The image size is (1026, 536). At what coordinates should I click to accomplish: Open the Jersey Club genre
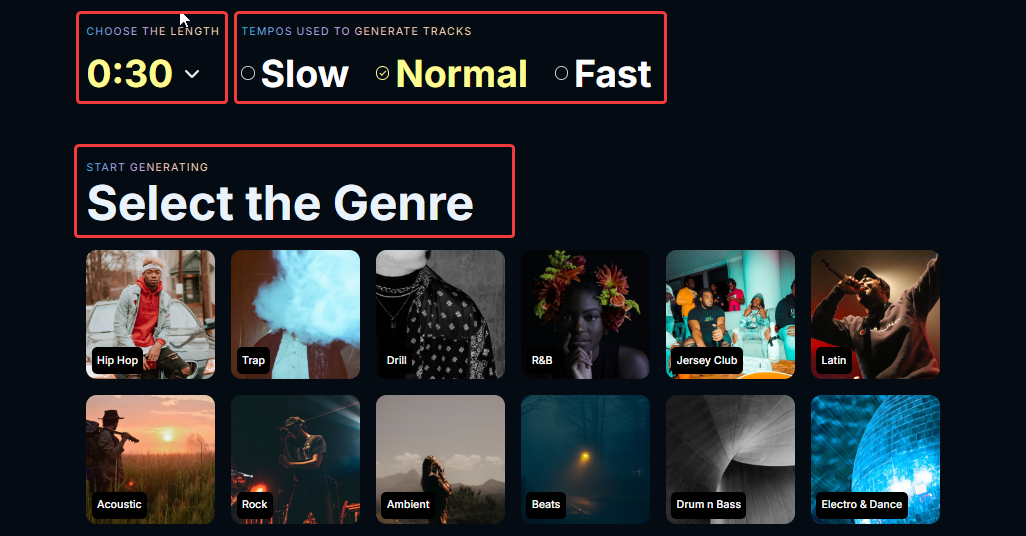[730, 314]
